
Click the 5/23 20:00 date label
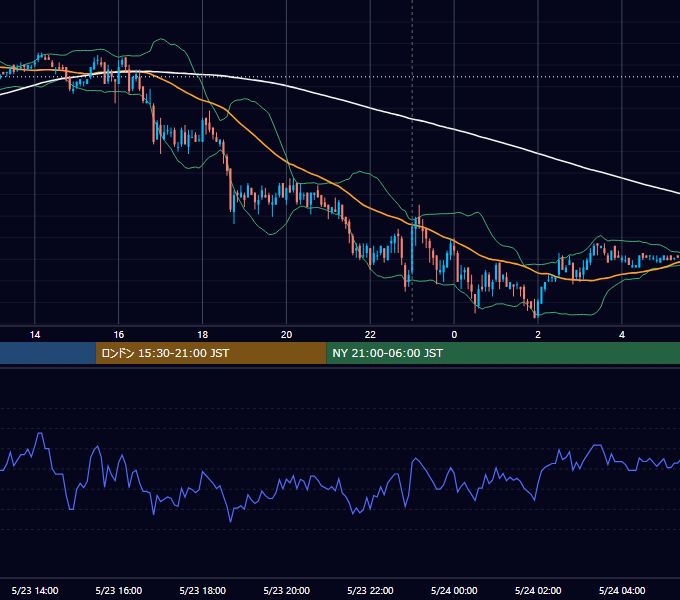tap(286, 590)
